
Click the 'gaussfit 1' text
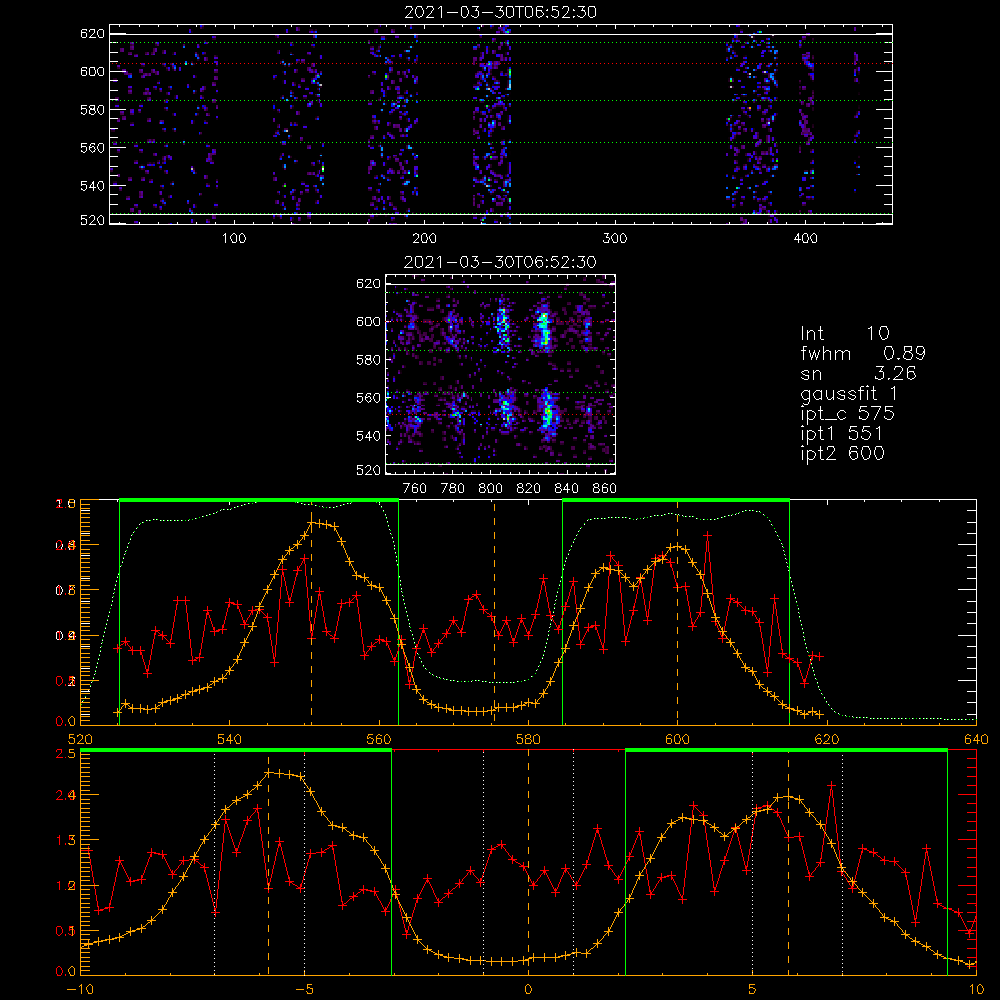(849, 393)
